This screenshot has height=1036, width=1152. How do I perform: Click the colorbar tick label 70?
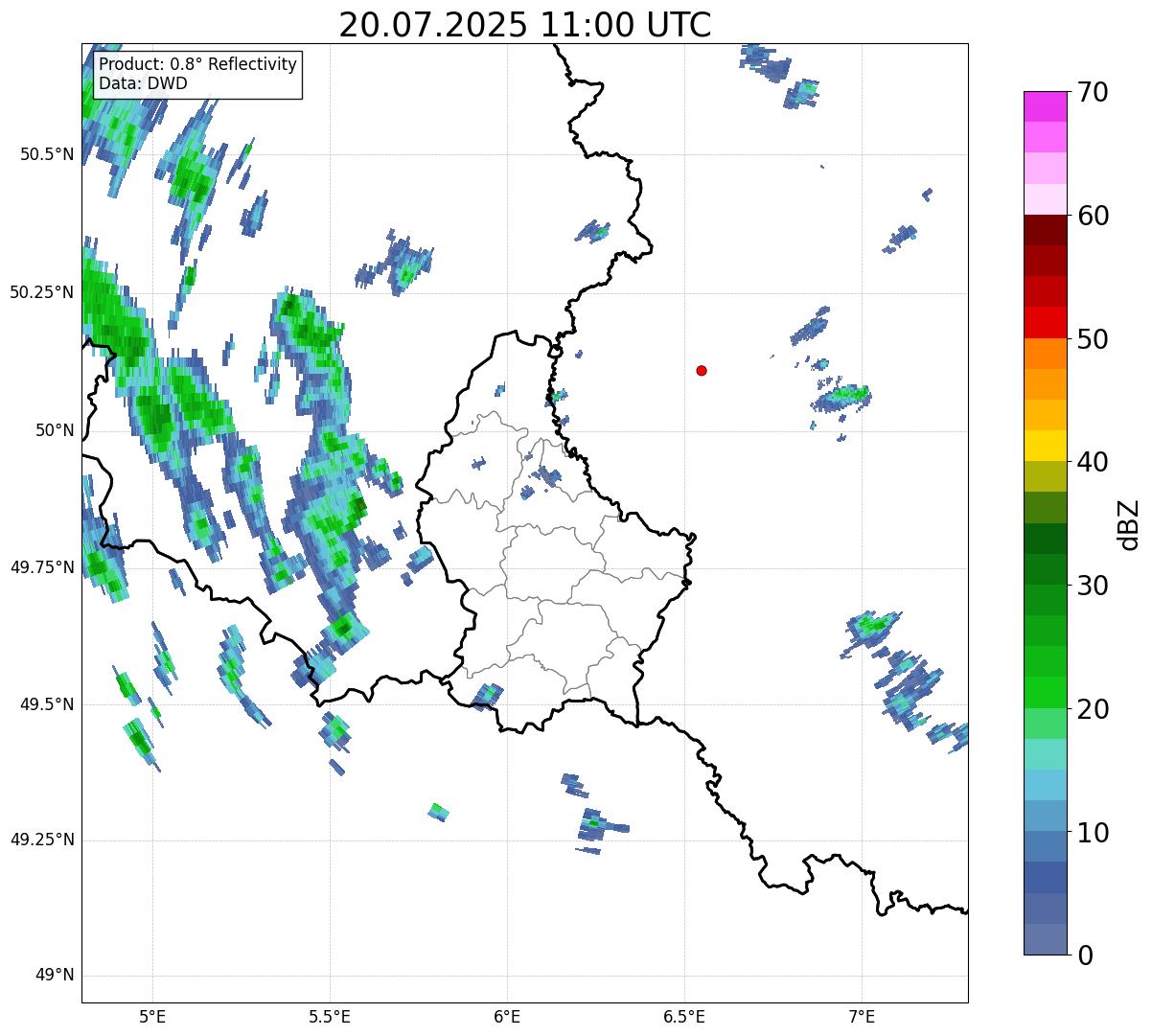coord(1094,92)
